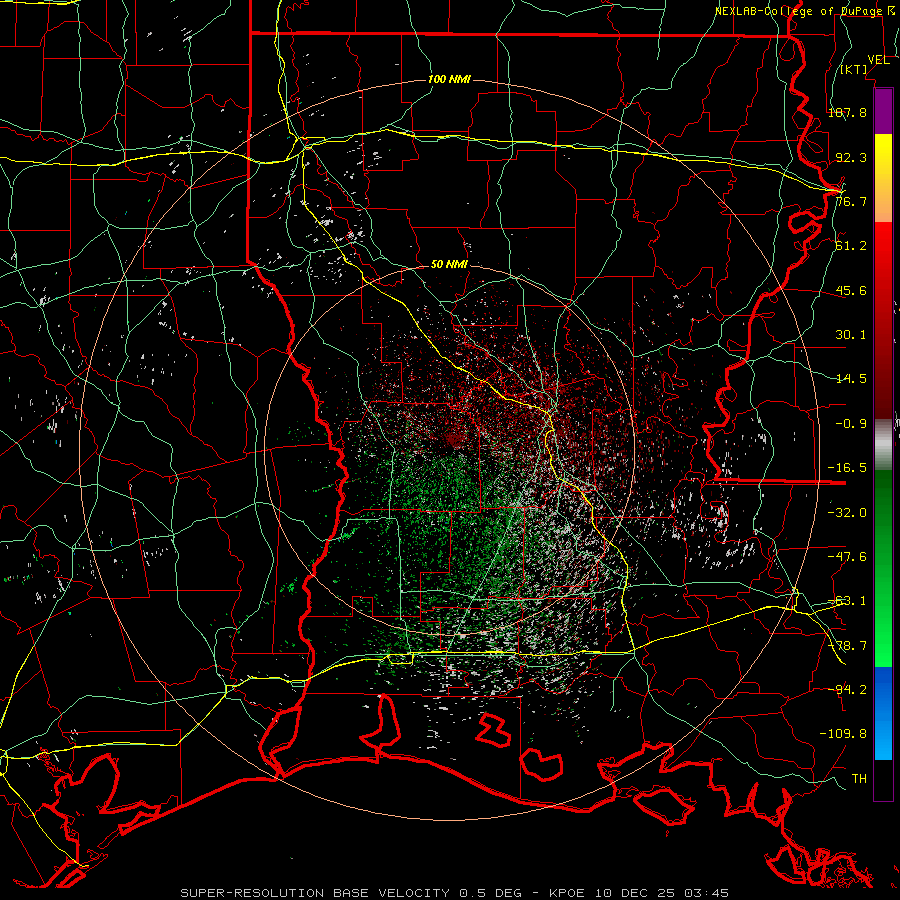Click the bottom caption with KPOE timestamp
Image resolution: width=900 pixels, height=900 pixels.
[x=455, y=893]
